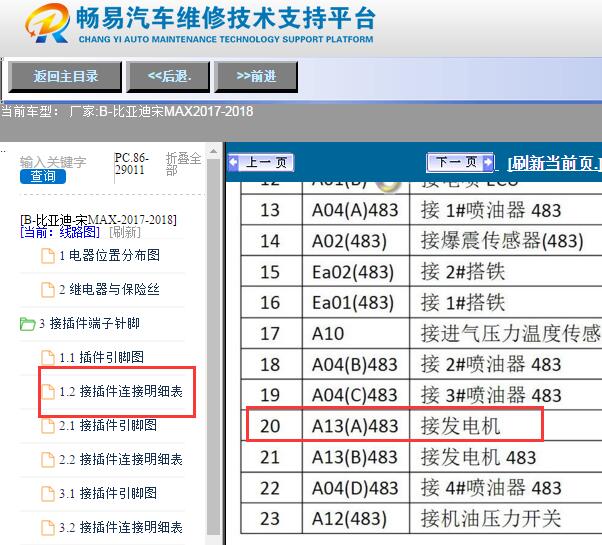Viewport: 602px width, 545px height.
Task: Click the 查询 search button
Action: (43, 176)
